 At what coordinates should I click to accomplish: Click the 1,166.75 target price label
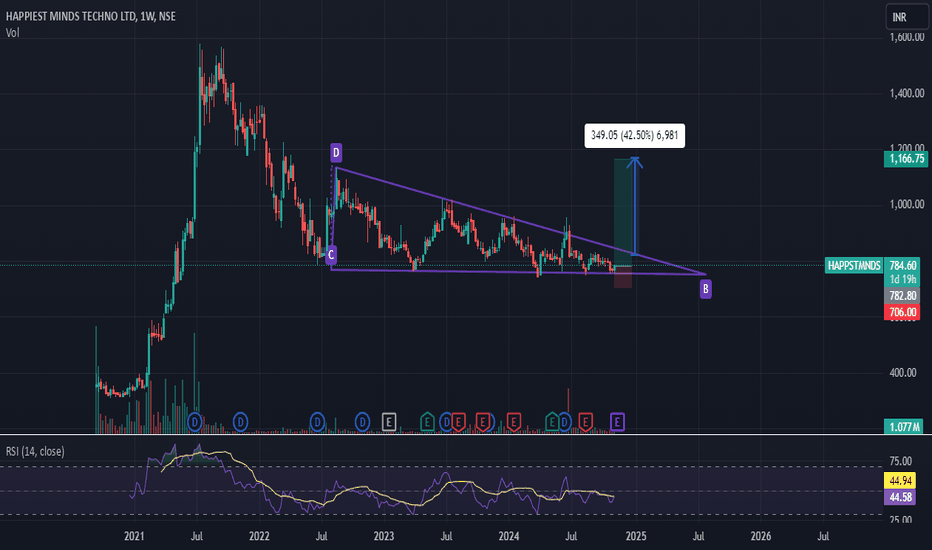click(906, 159)
